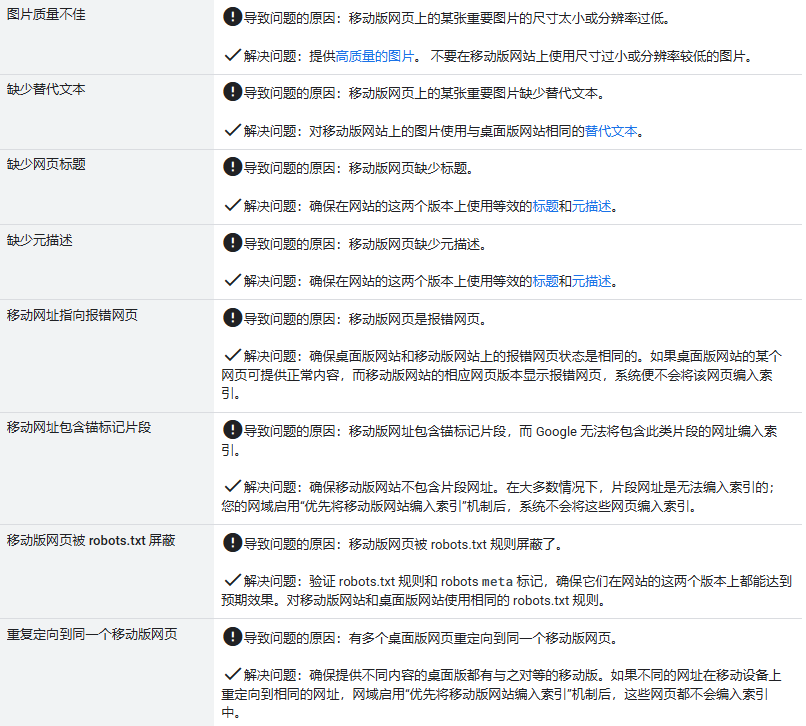This screenshot has height=726, width=806.
Task: Click the checkmark icon in 缺少元描述 row
Action: (232, 280)
